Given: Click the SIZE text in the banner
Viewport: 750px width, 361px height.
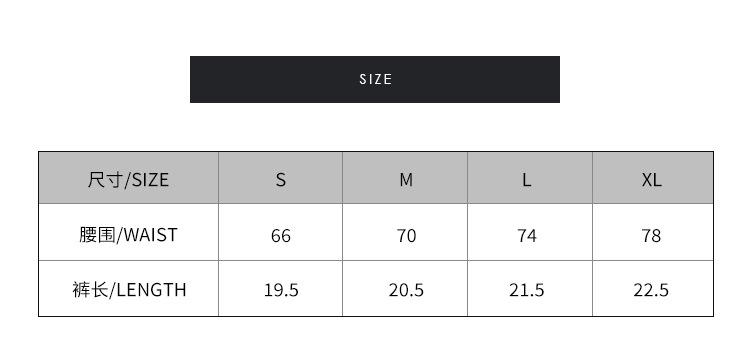Looking at the screenshot, I should pos(375,79).
